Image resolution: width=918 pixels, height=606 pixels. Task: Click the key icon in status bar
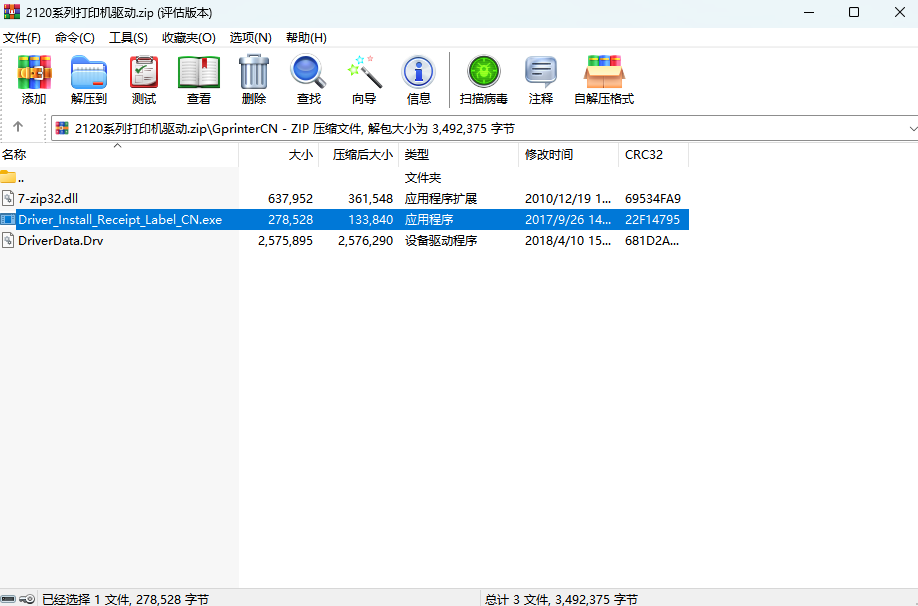pyautogui.click(x=27, y=599)
